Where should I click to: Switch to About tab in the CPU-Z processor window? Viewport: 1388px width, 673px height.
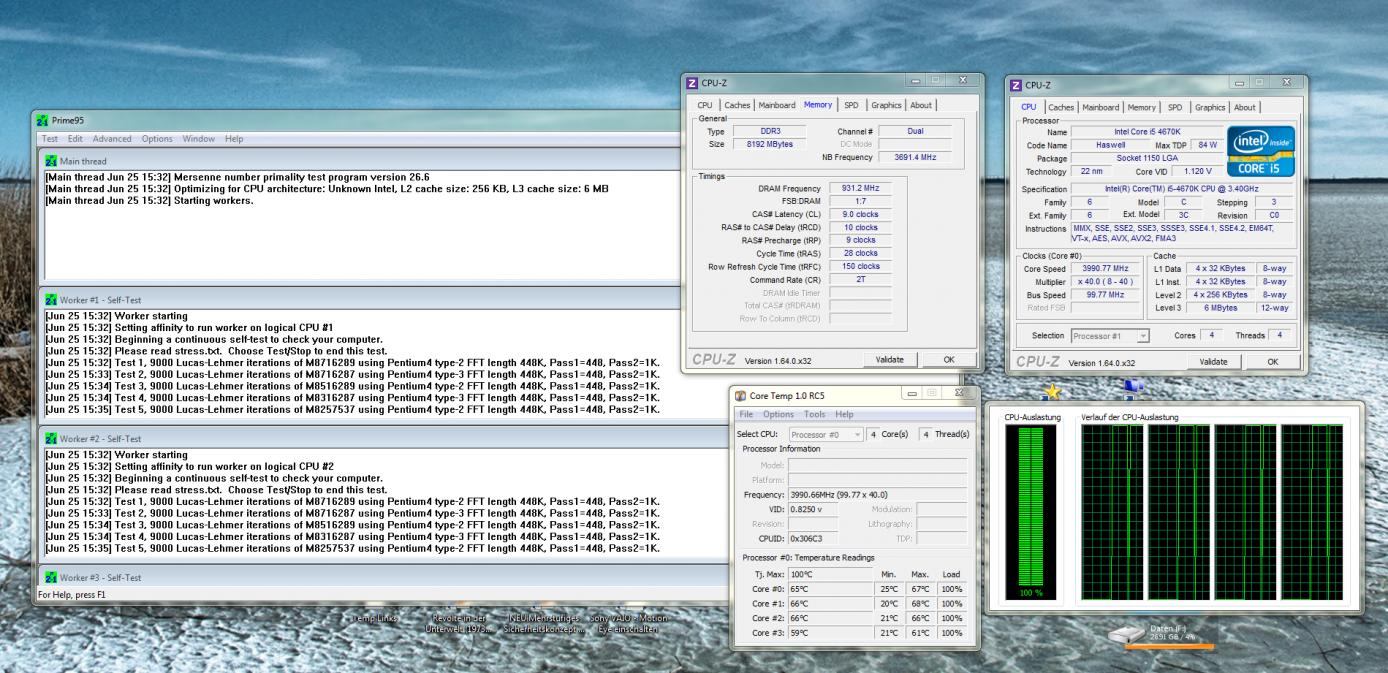click(x=1245, y=107)
